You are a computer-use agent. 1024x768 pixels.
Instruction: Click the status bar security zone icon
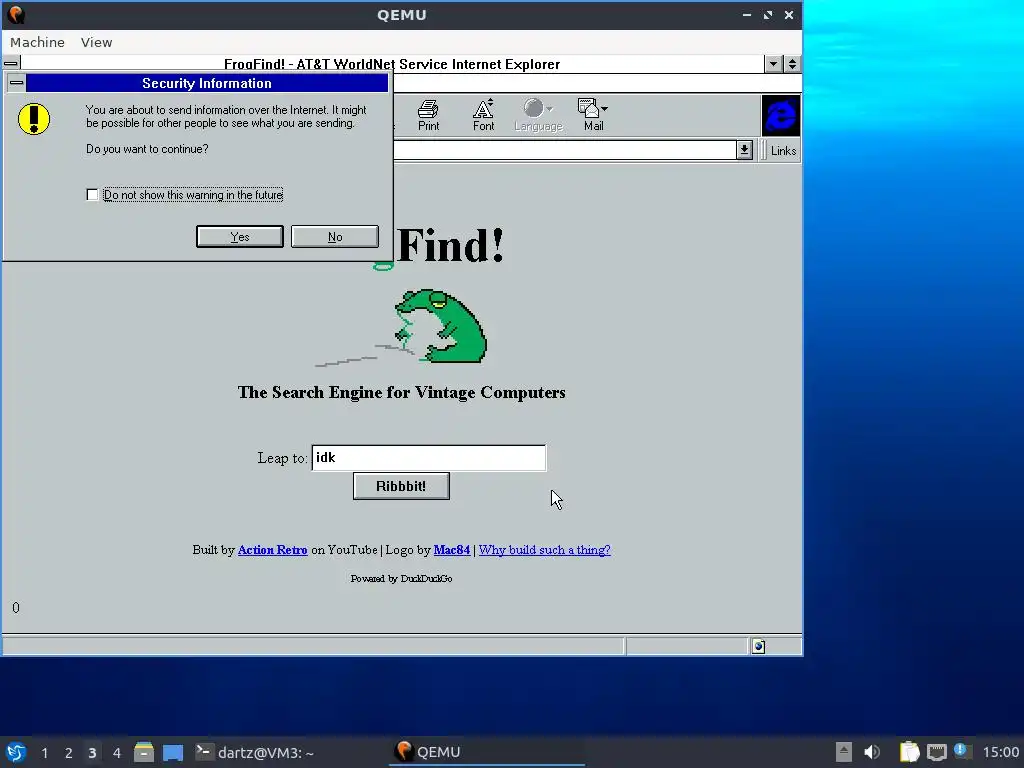point(758,647)
